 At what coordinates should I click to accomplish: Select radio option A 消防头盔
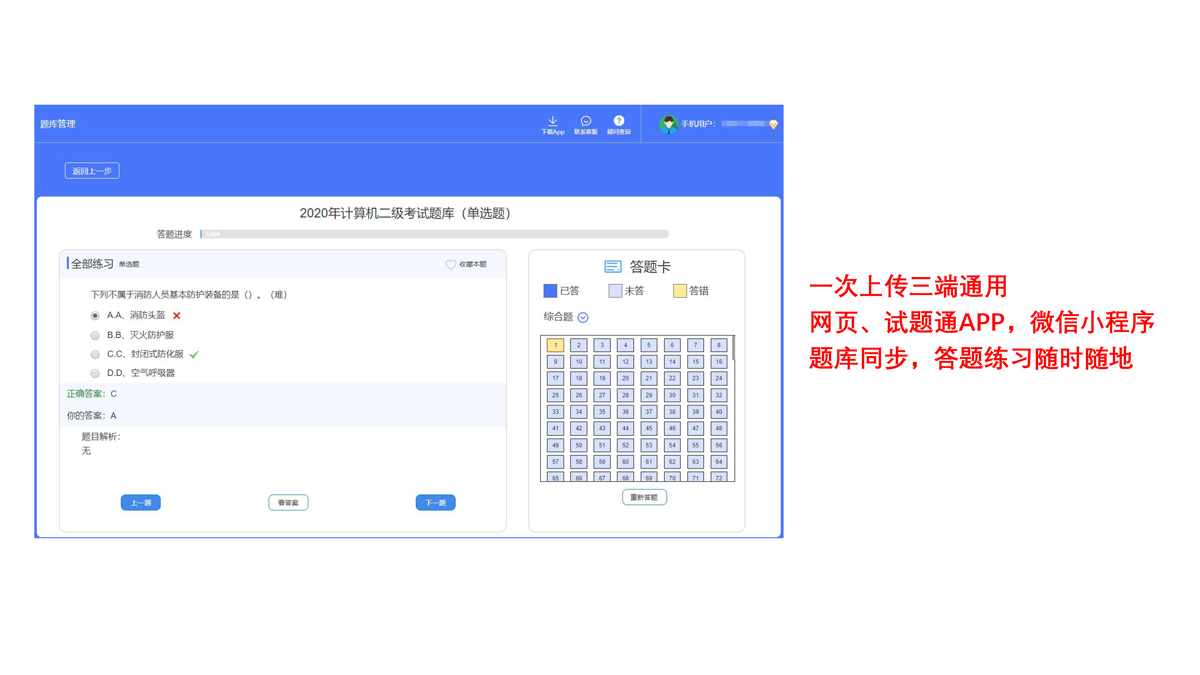[96, 316]
